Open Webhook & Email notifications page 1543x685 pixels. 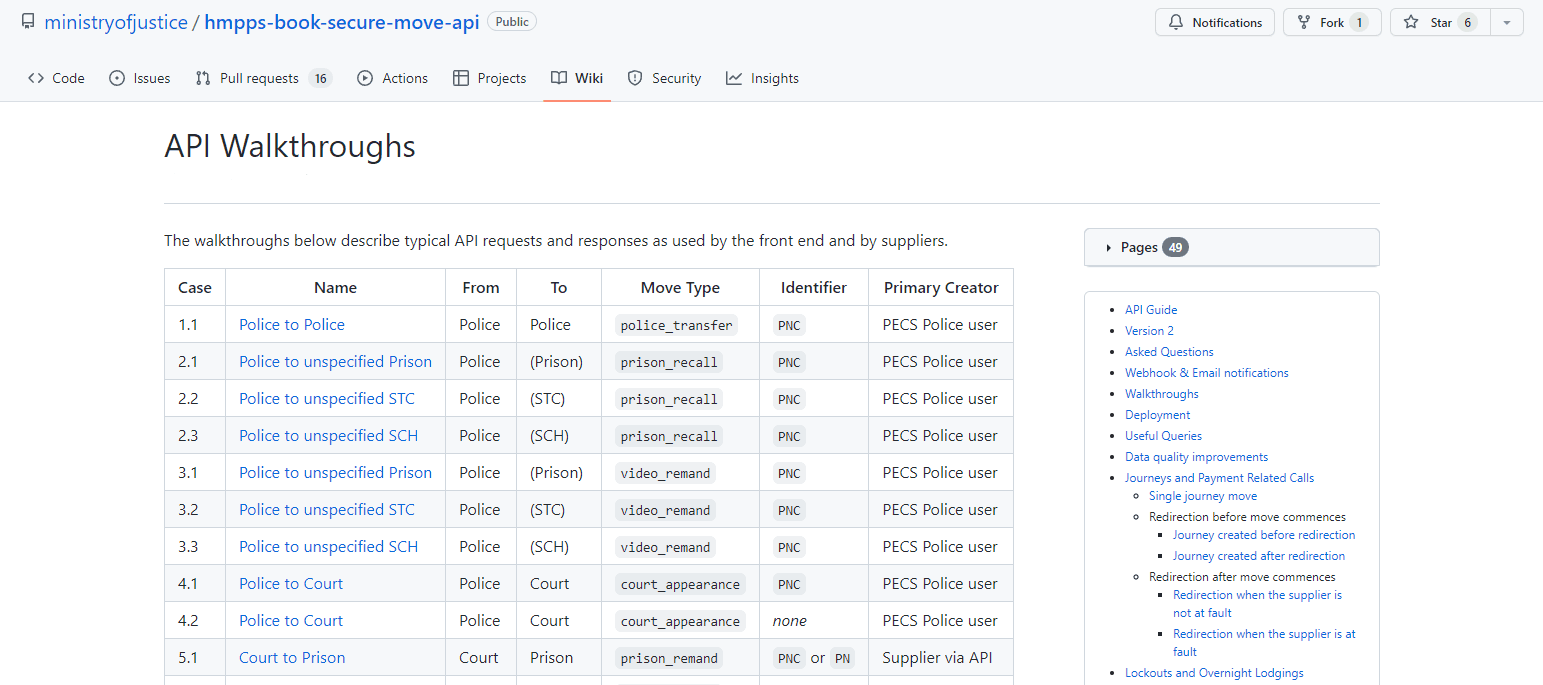(x=1206, y=373)
